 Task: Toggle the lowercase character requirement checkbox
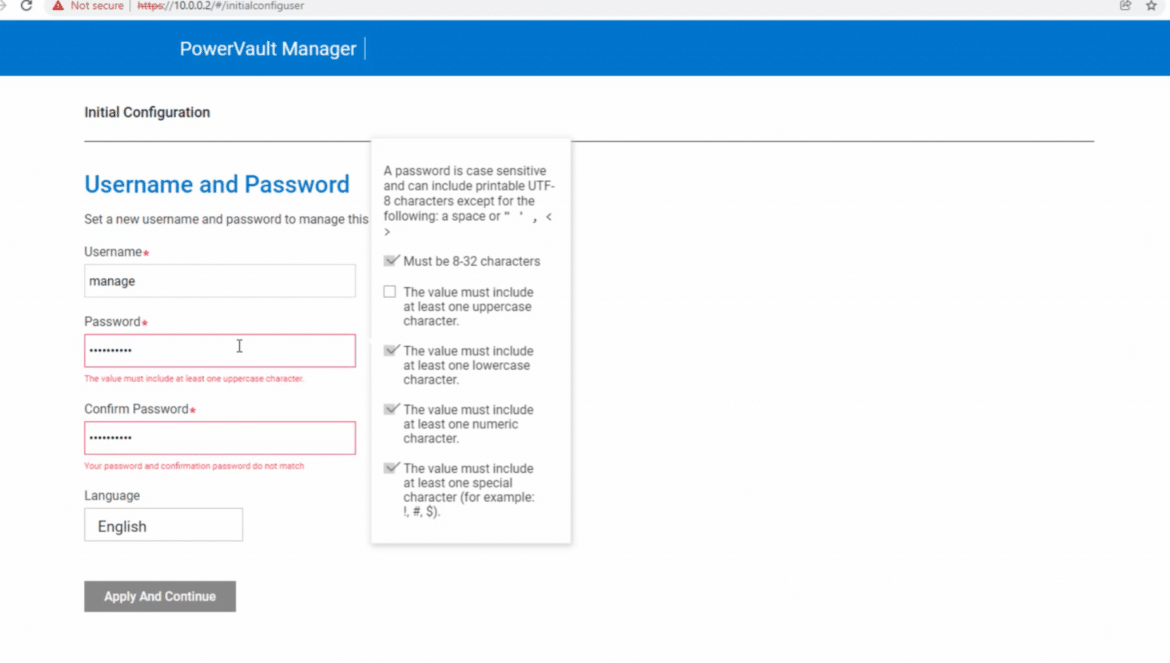[390, 351]
